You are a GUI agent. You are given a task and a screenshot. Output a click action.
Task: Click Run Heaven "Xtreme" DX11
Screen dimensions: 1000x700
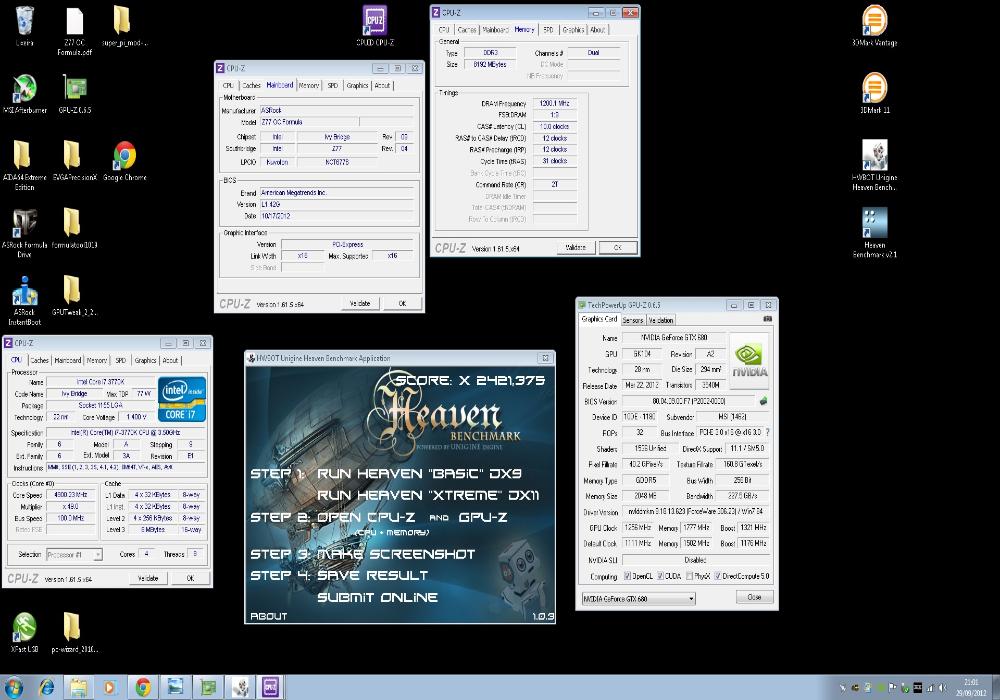pyautogui.click(x=428, y=495)
